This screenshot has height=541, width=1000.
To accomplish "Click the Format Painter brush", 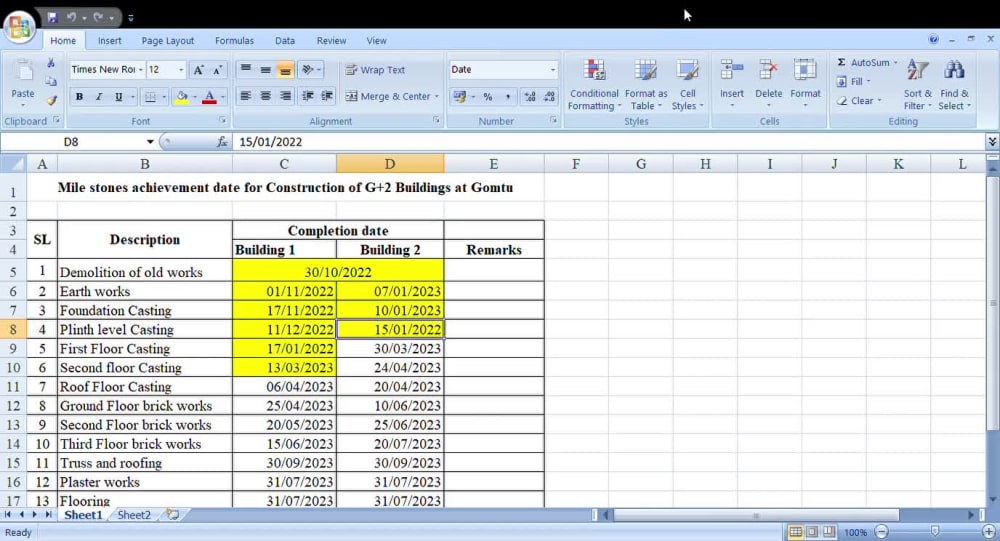I will (51, 100).
